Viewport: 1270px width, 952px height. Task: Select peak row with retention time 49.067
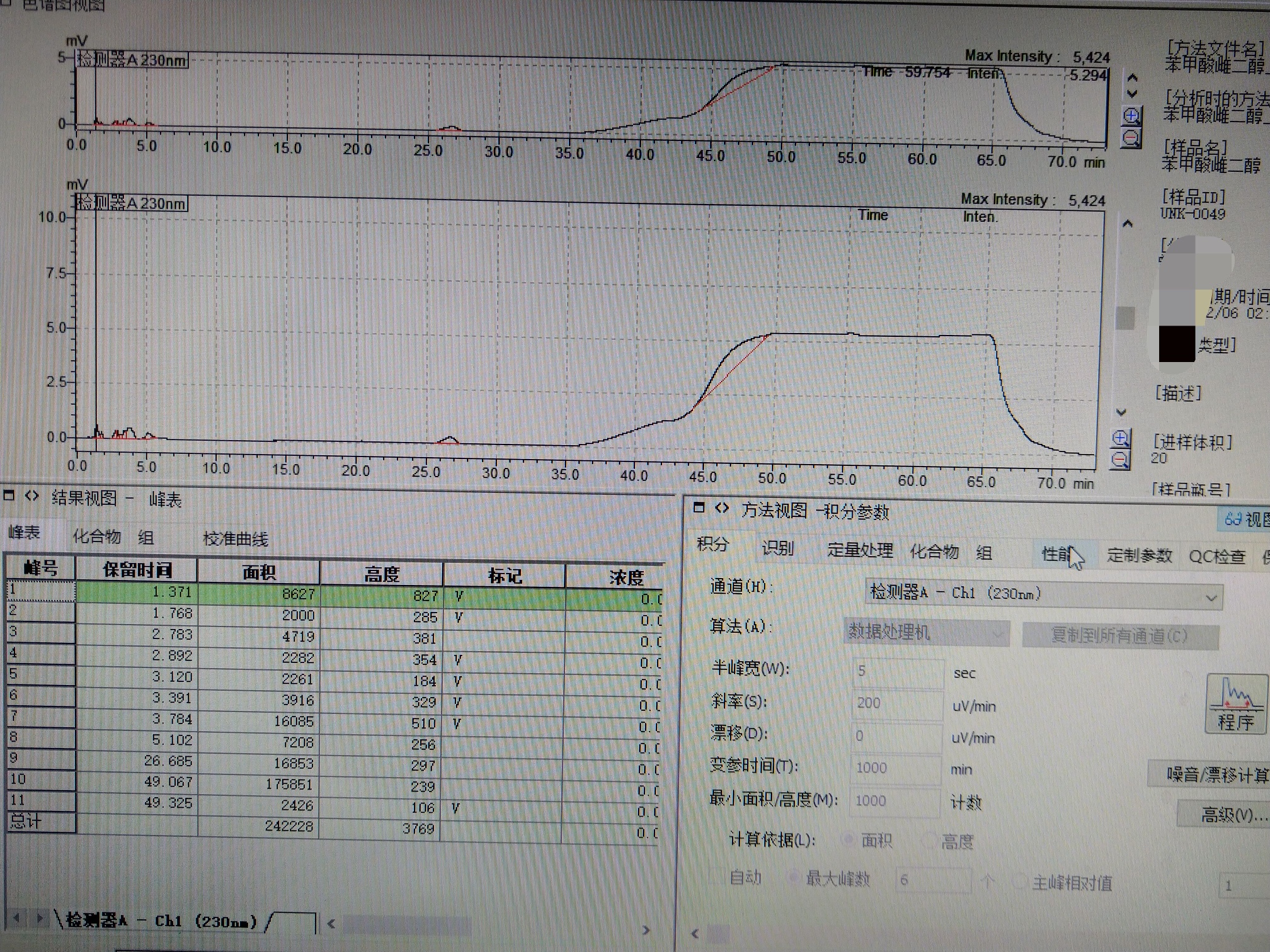pos(333,785)
